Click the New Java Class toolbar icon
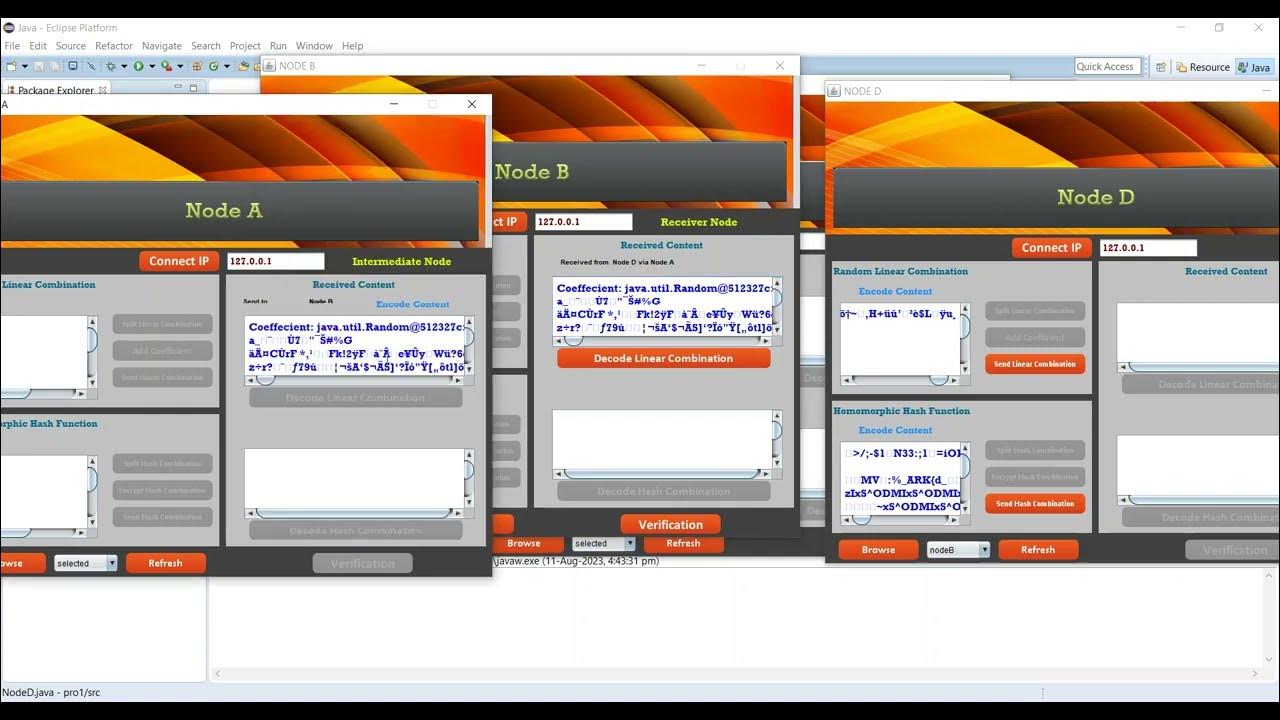Screen dimensions: 1280x720 (213, 66)
